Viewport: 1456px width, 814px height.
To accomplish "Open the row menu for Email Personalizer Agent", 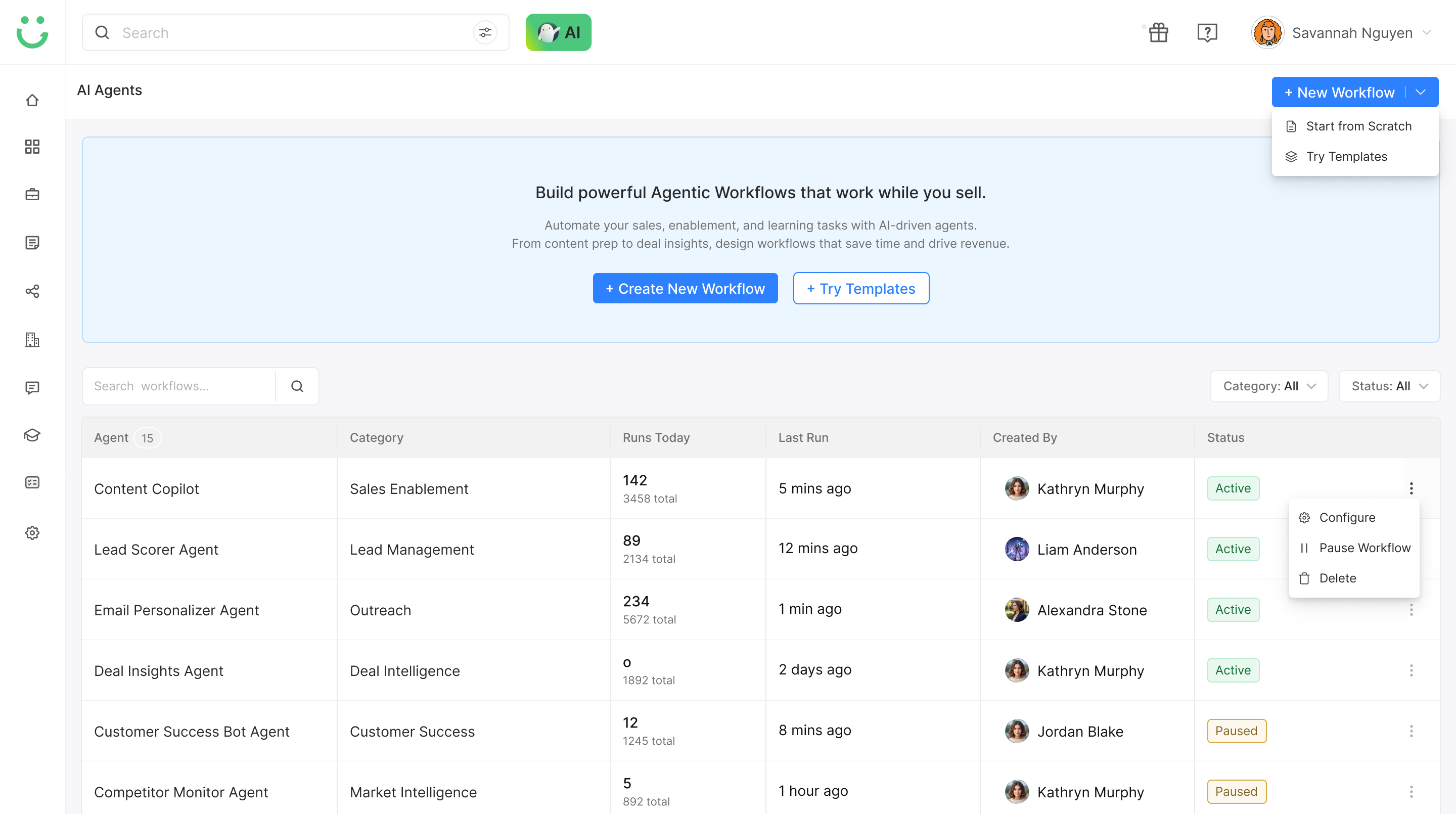I will coord(1412,609).
